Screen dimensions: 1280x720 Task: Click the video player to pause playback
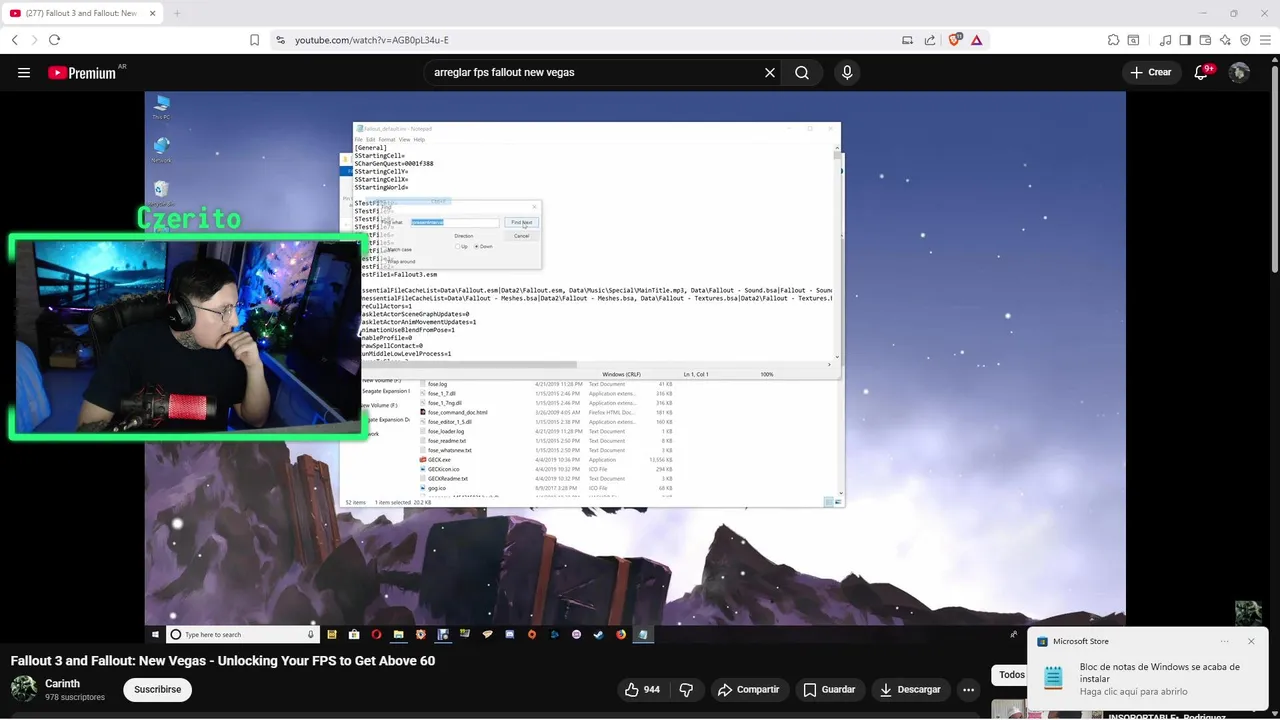(x=635, y=366)
